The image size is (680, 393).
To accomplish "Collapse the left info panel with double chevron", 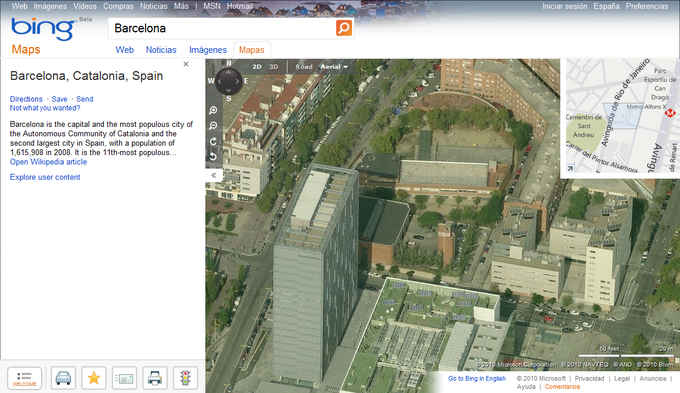I will tap(213, 175).
